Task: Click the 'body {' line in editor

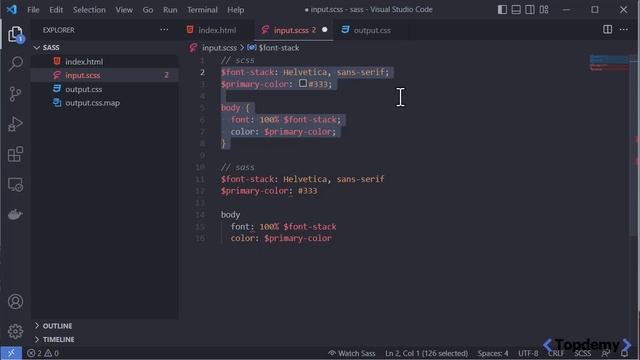Action: [235, 108]
